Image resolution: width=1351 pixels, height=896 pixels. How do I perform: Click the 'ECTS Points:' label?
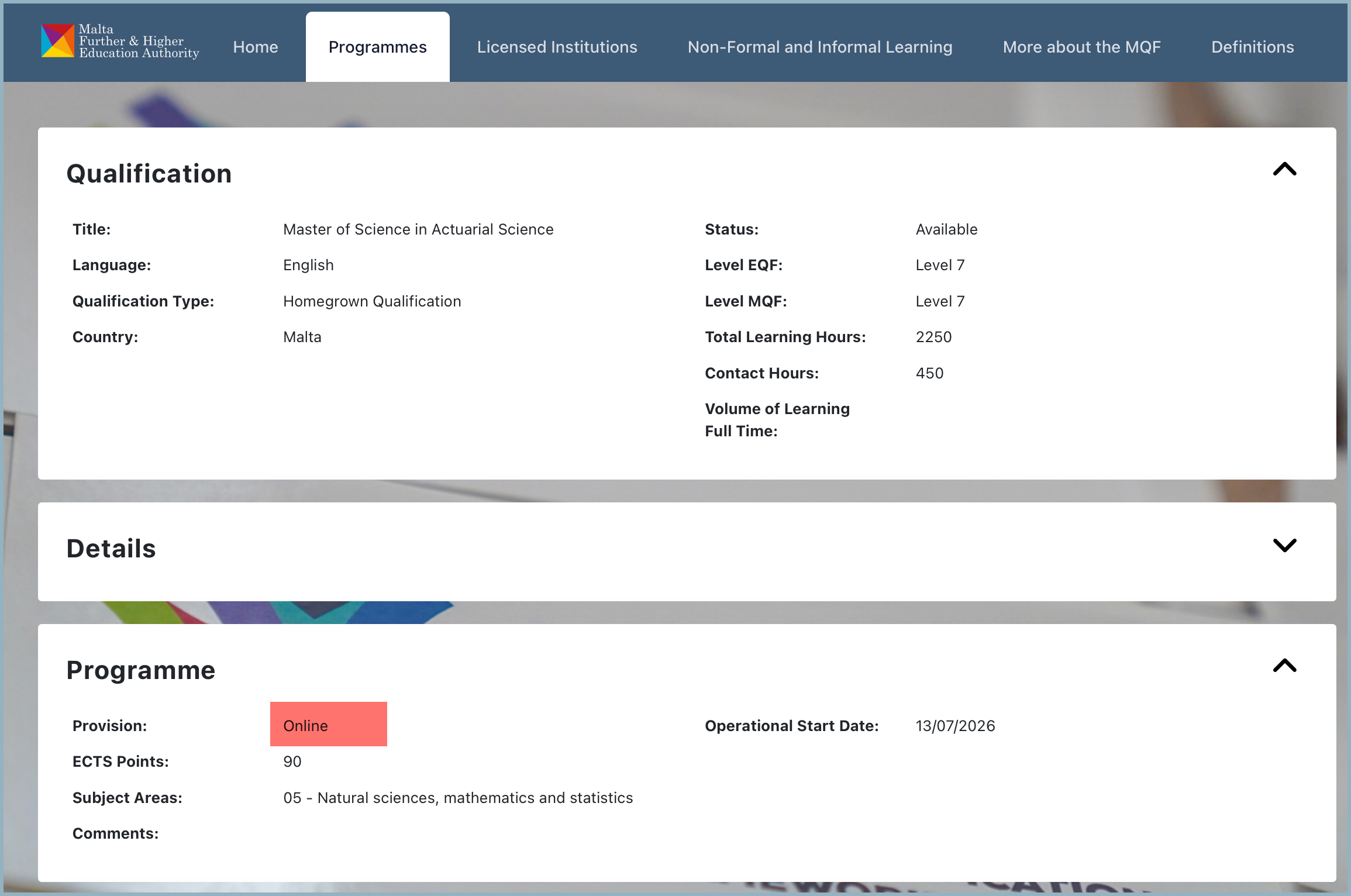click(x=120, y=761)
